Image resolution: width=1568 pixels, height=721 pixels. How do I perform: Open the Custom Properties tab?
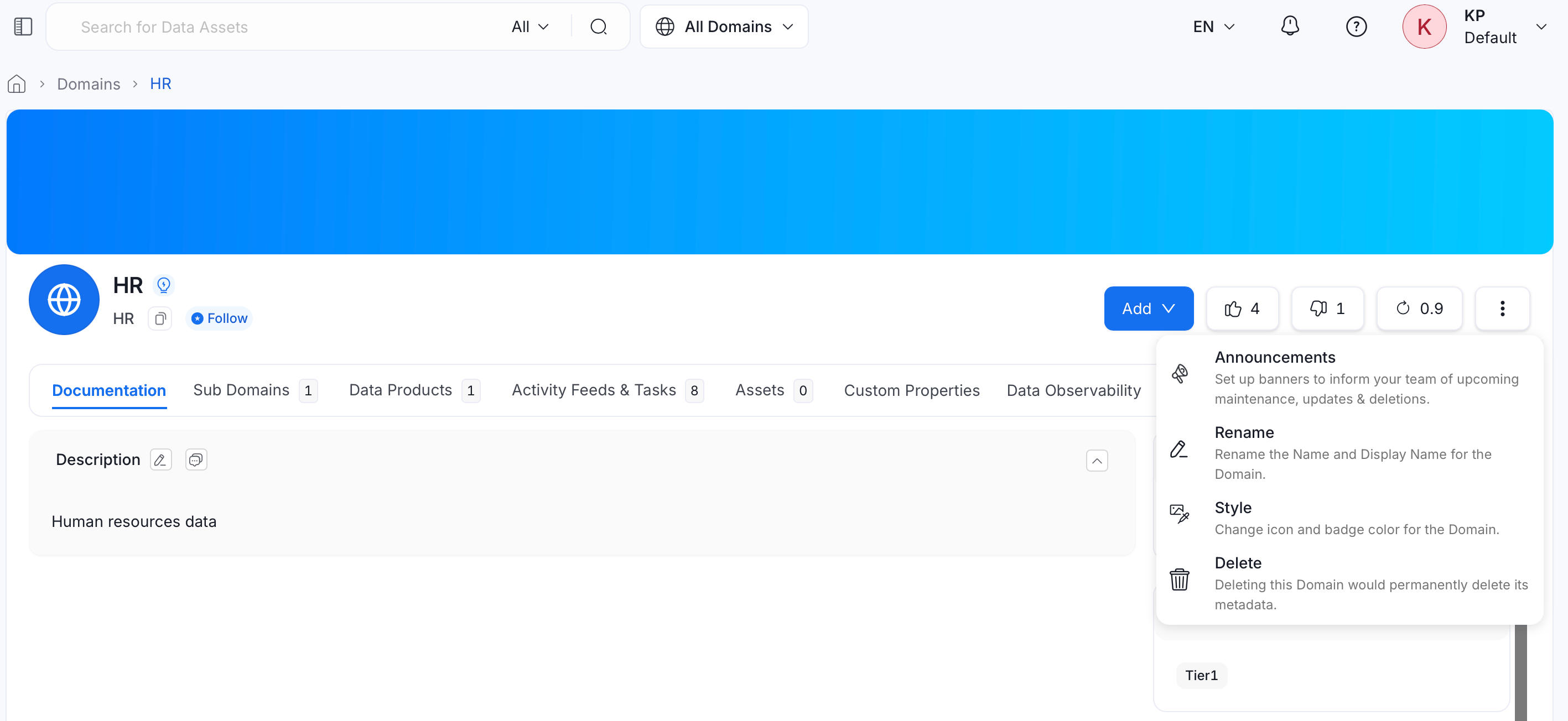(911, 390)
